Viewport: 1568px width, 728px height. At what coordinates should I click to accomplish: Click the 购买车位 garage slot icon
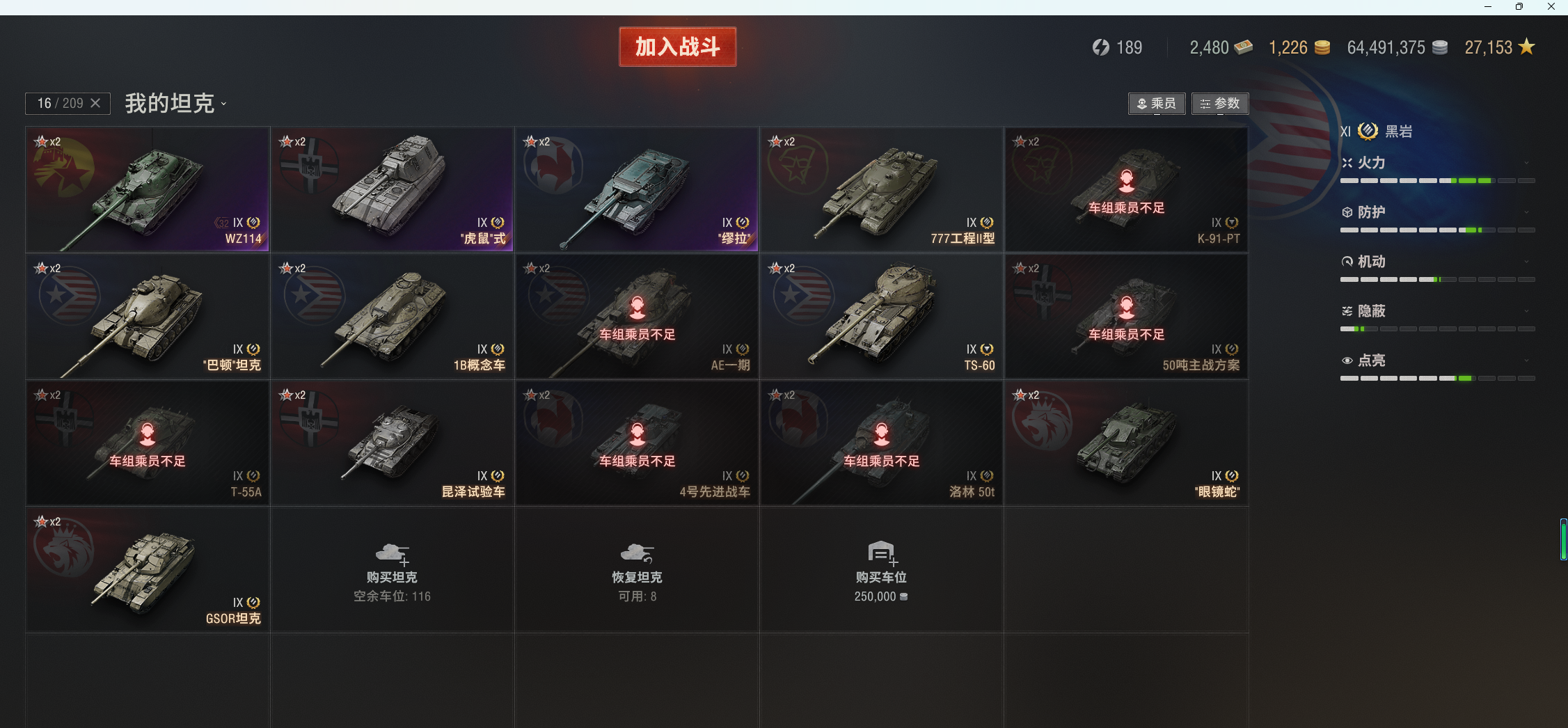pos(882,553)
